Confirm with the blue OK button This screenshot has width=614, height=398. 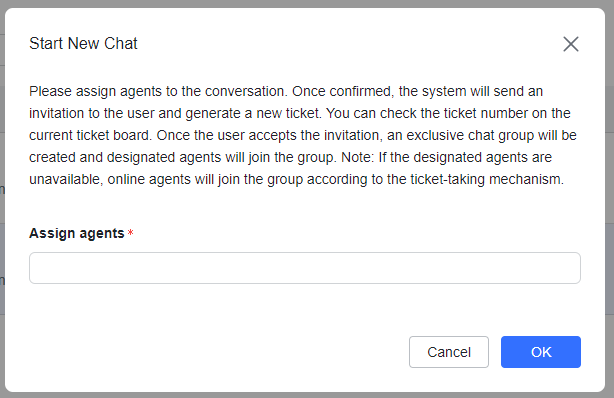click(x=541, y=352)
